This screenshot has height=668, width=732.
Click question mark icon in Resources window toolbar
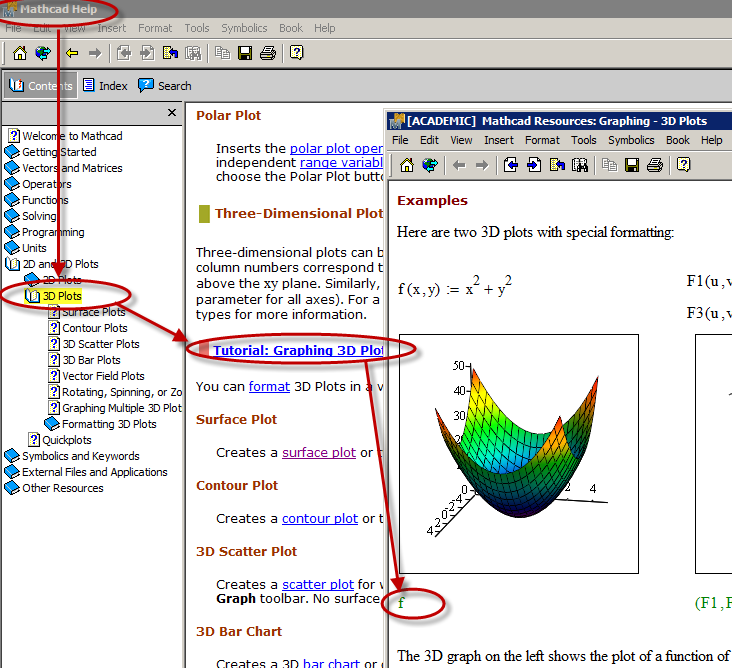(x=683, y=164)
